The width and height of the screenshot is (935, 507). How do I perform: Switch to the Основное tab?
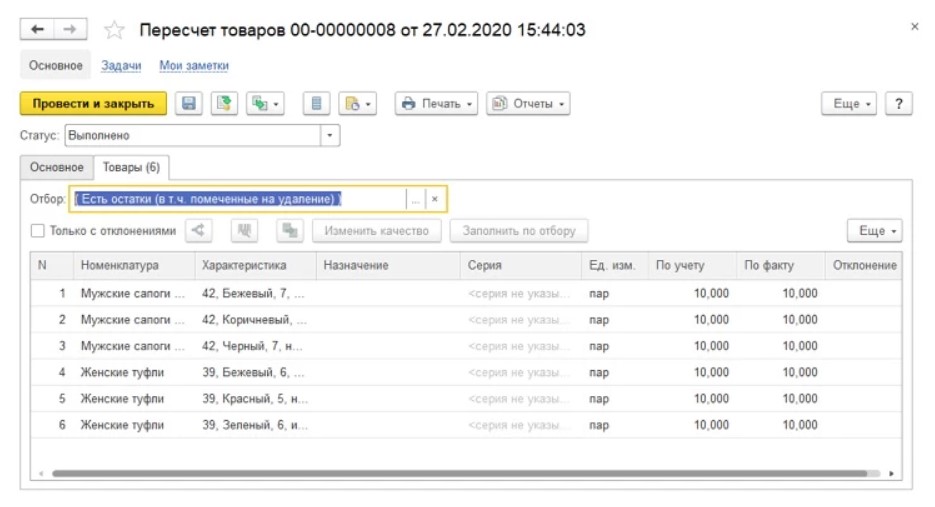56,167
